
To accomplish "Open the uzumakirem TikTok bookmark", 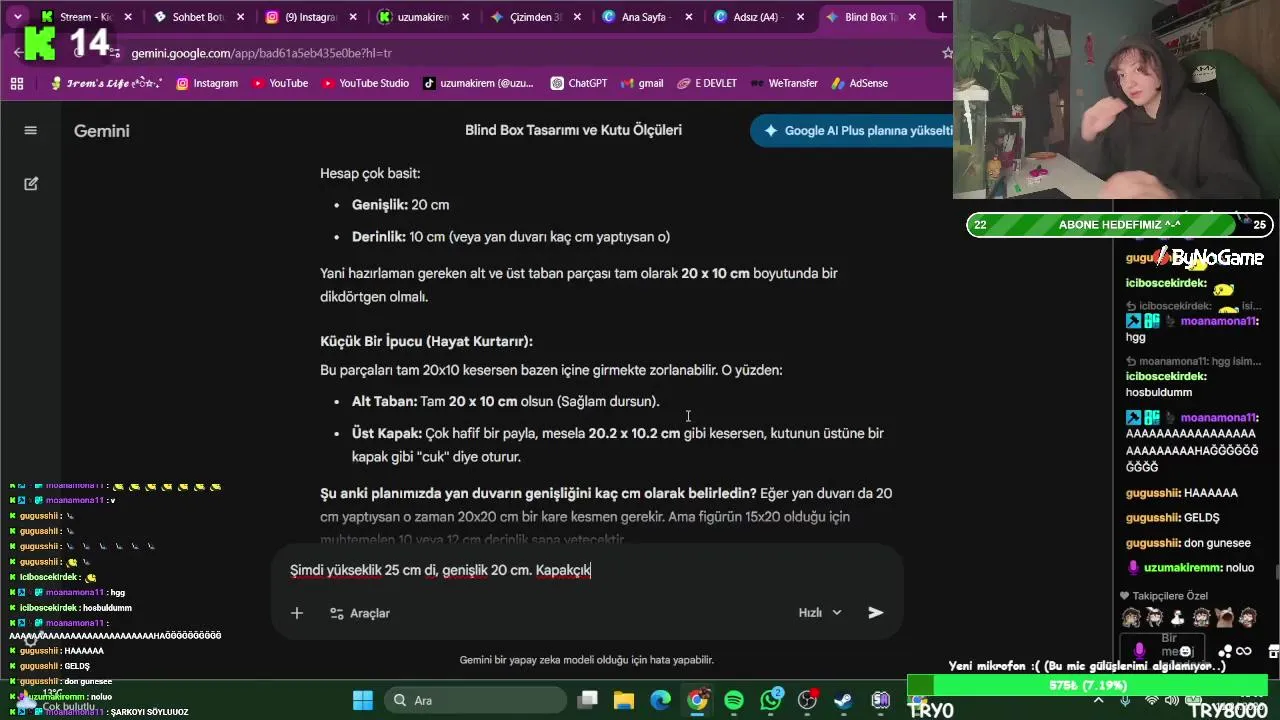I will [478, 84].
